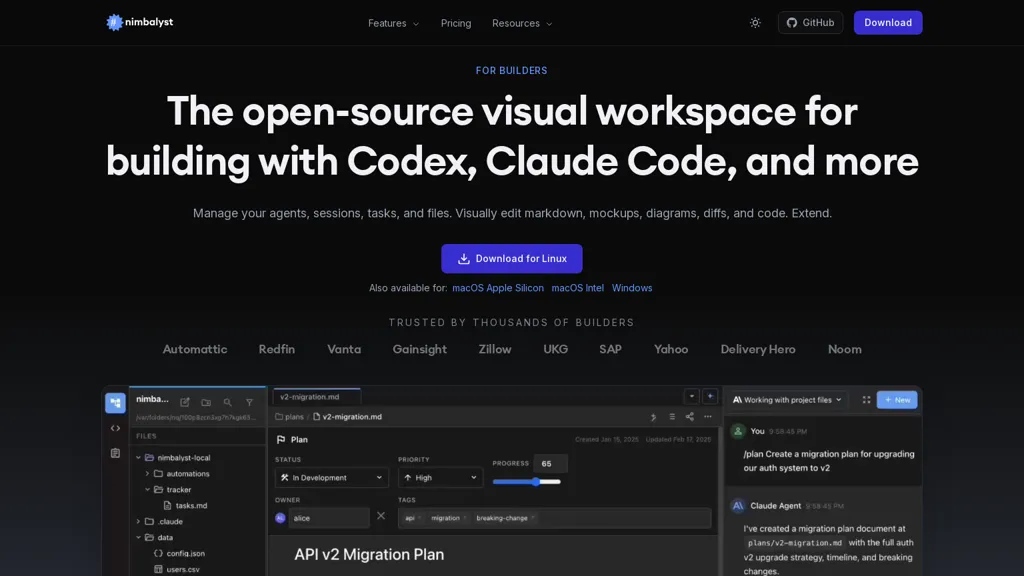
Task: Click the filter funnel icon in files panel
Action: coord(249,402)
